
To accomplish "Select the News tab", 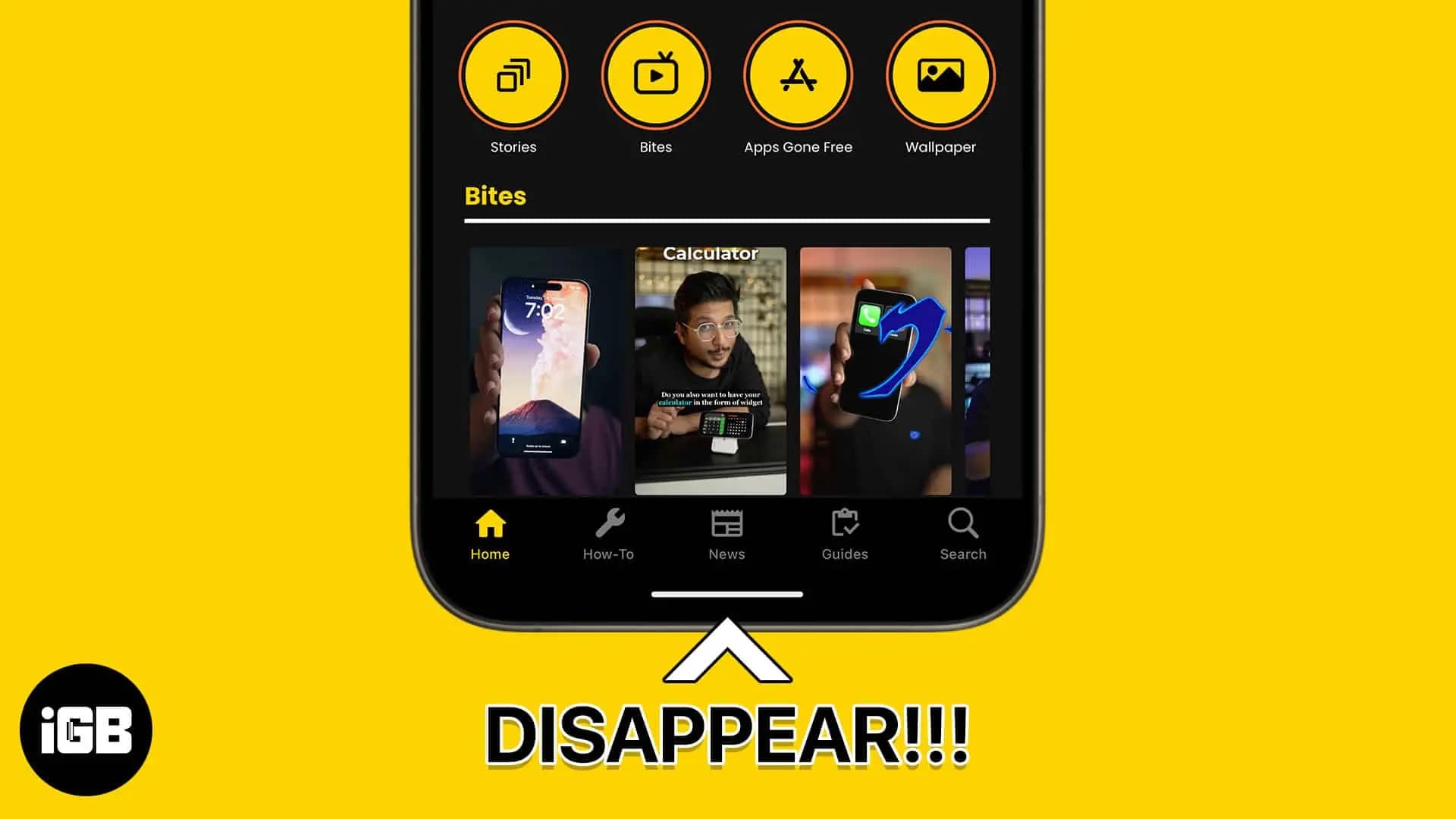I will coord(726,533).
